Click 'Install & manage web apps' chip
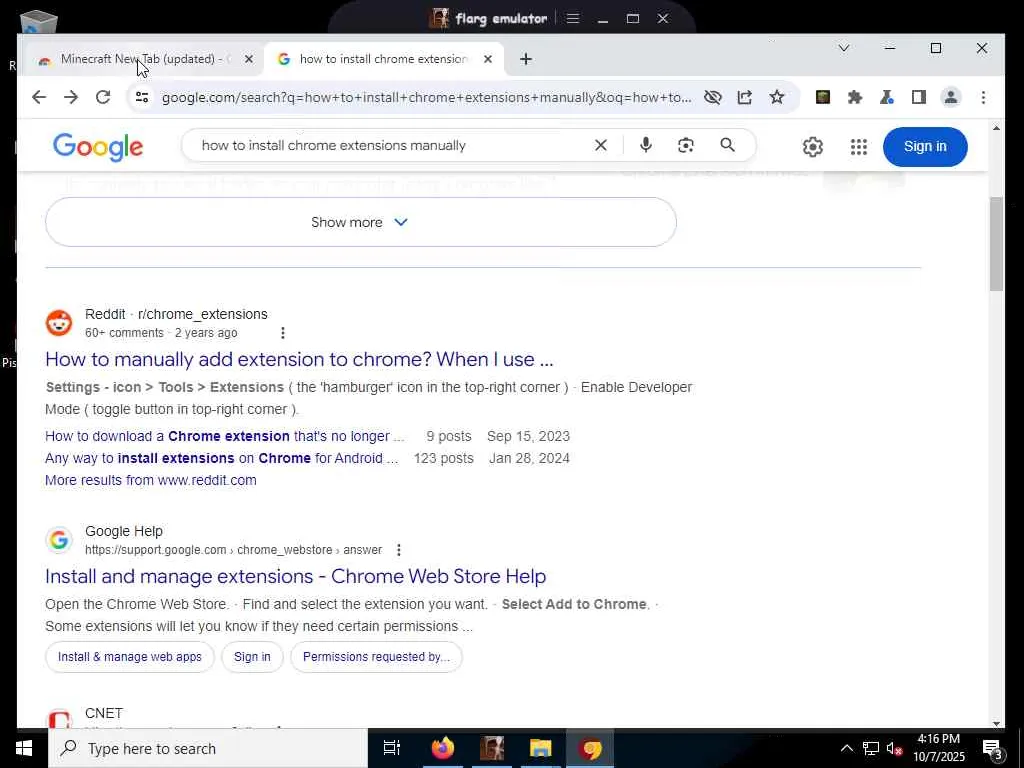The width and height of the screenshot is (1024, 768). (130, 657)
